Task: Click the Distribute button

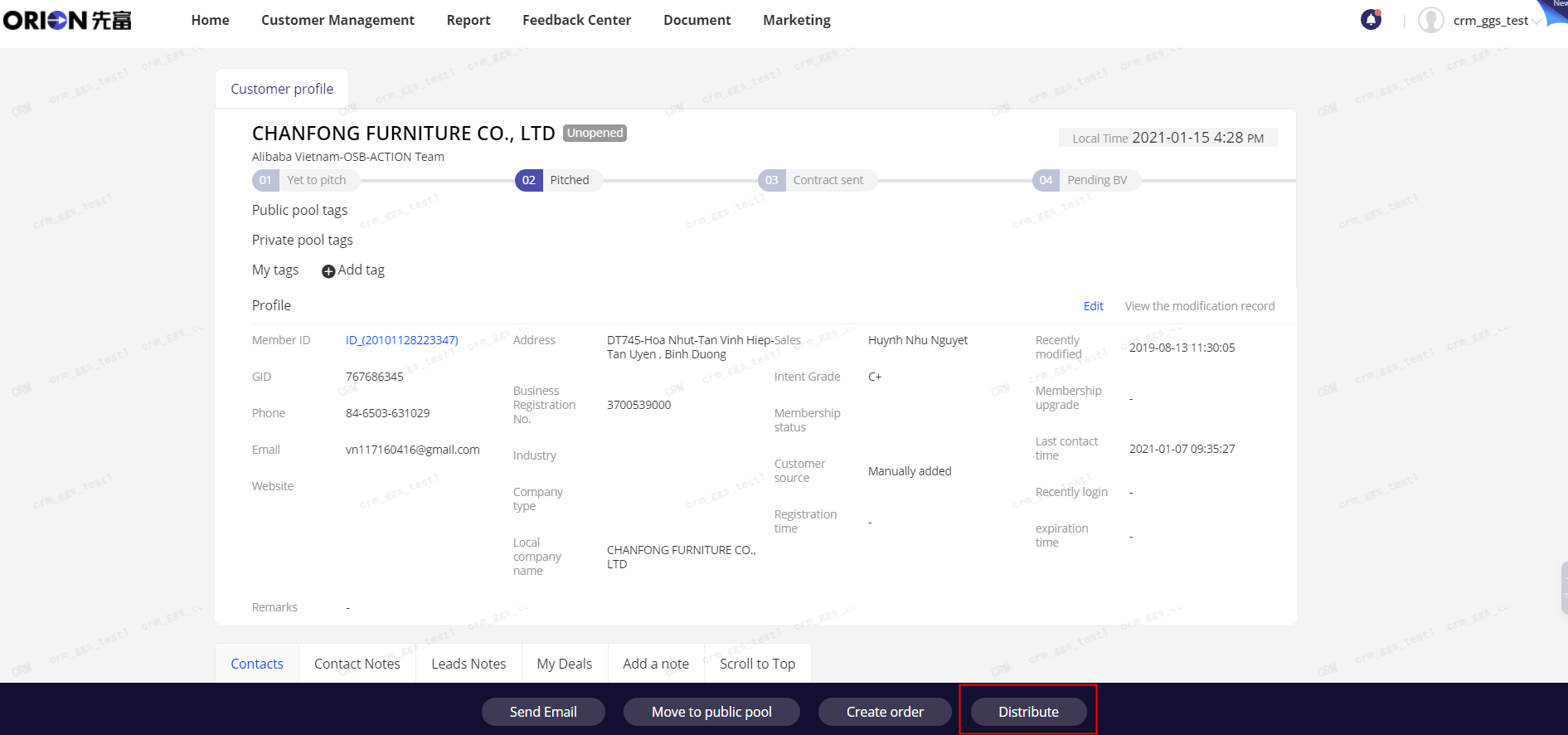Action: coord(1028,712)
